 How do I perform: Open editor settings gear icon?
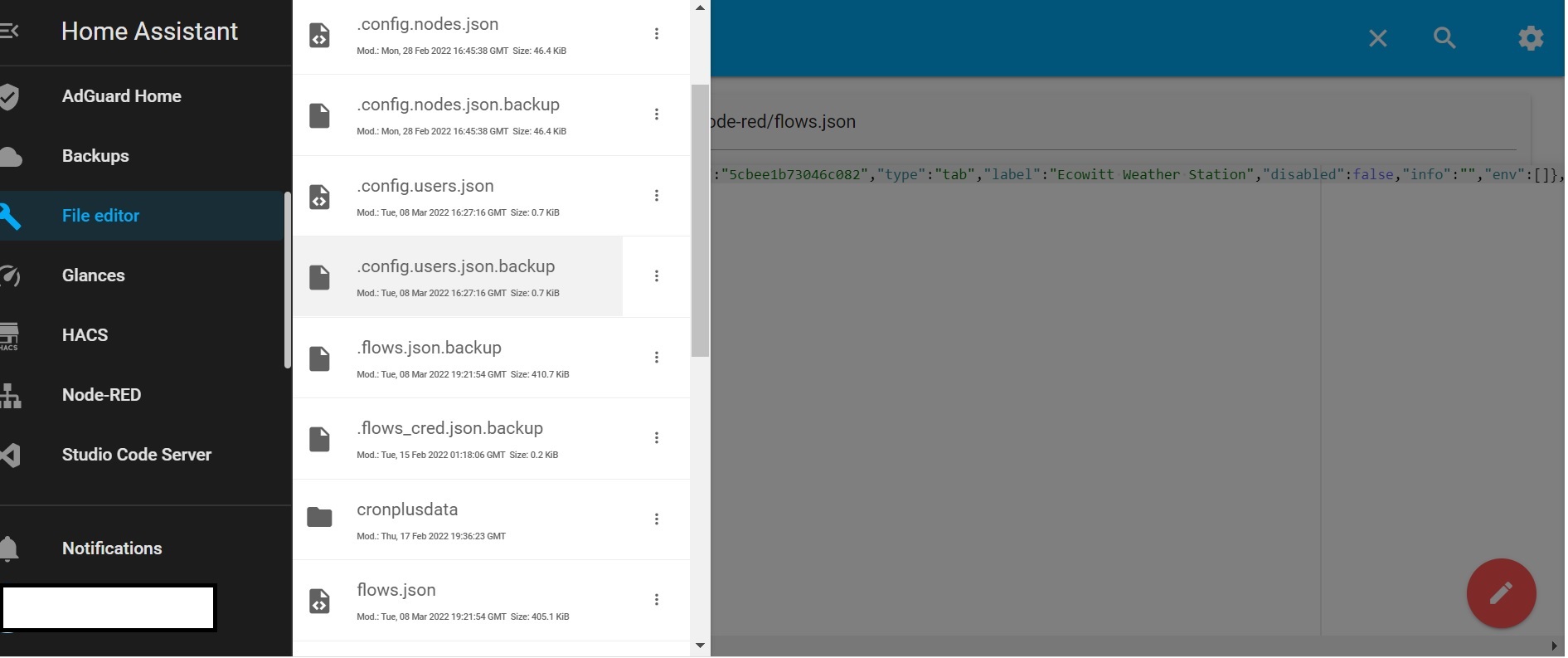[x=1531, y=38]
